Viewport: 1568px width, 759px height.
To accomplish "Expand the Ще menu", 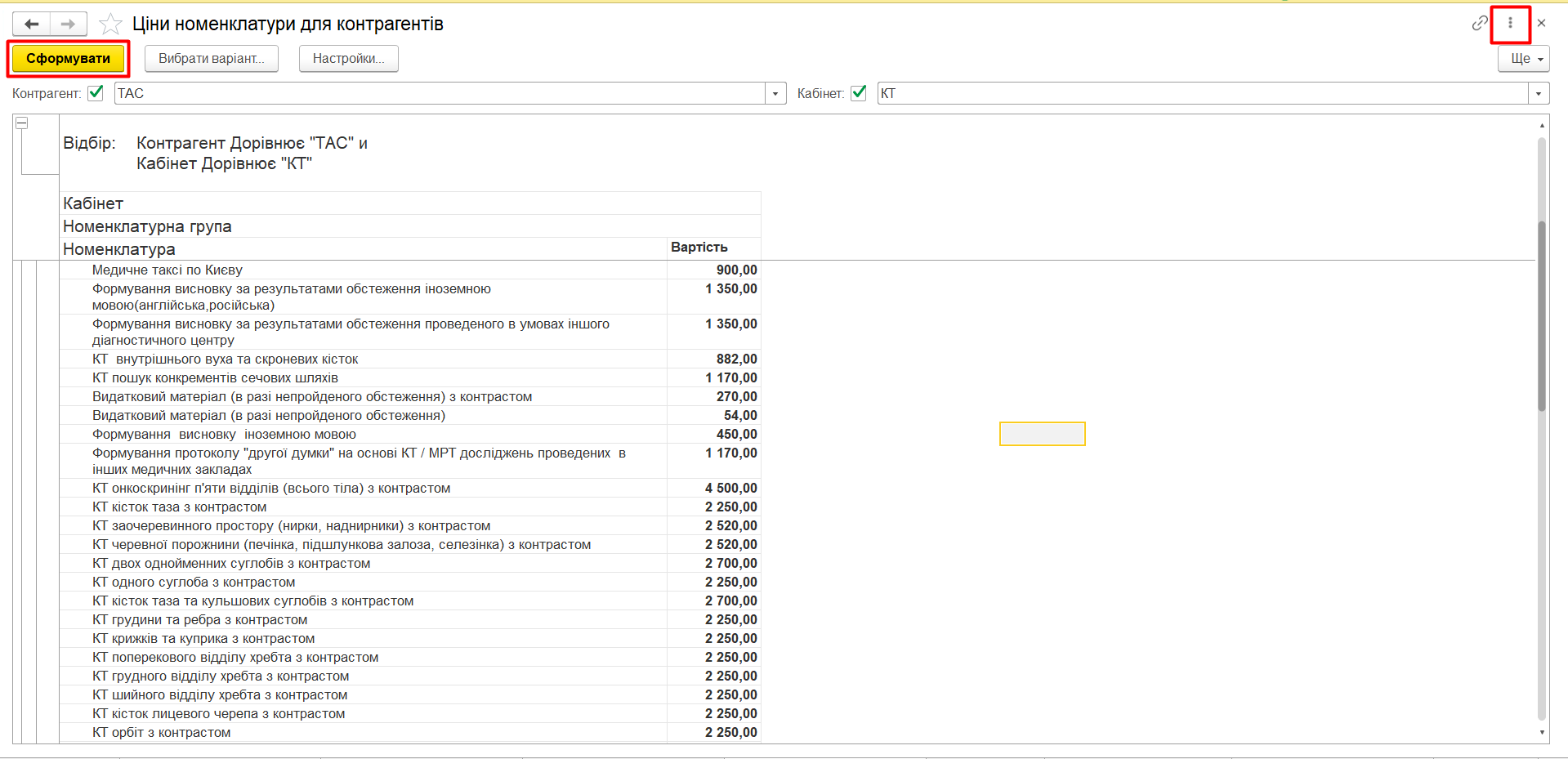I will (x=1523, y=59).
